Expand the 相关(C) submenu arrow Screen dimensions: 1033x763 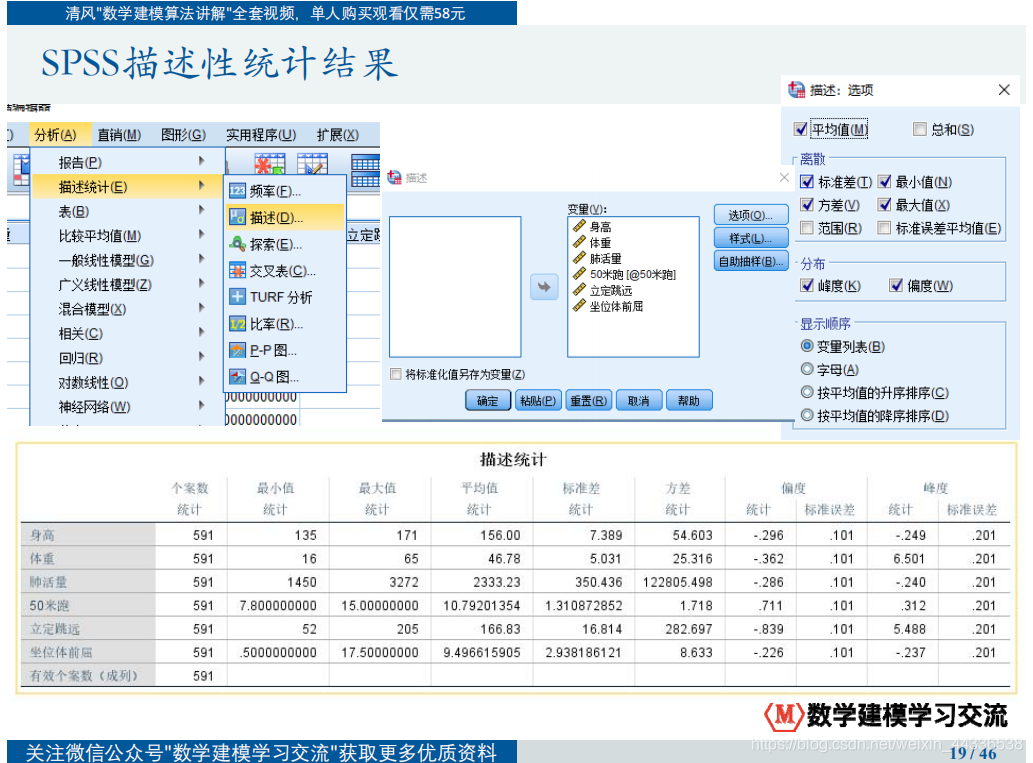coord(202,332)
